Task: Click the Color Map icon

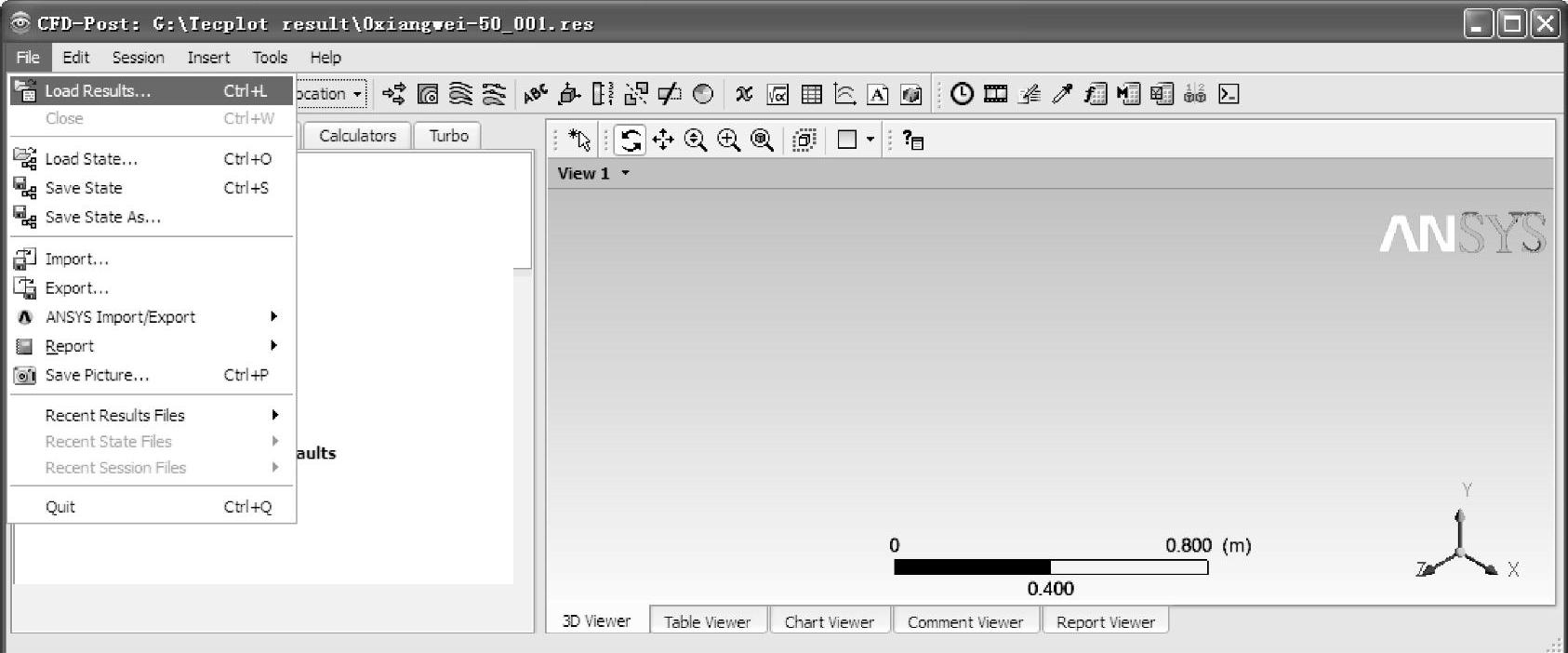Action: pos(703,94)
